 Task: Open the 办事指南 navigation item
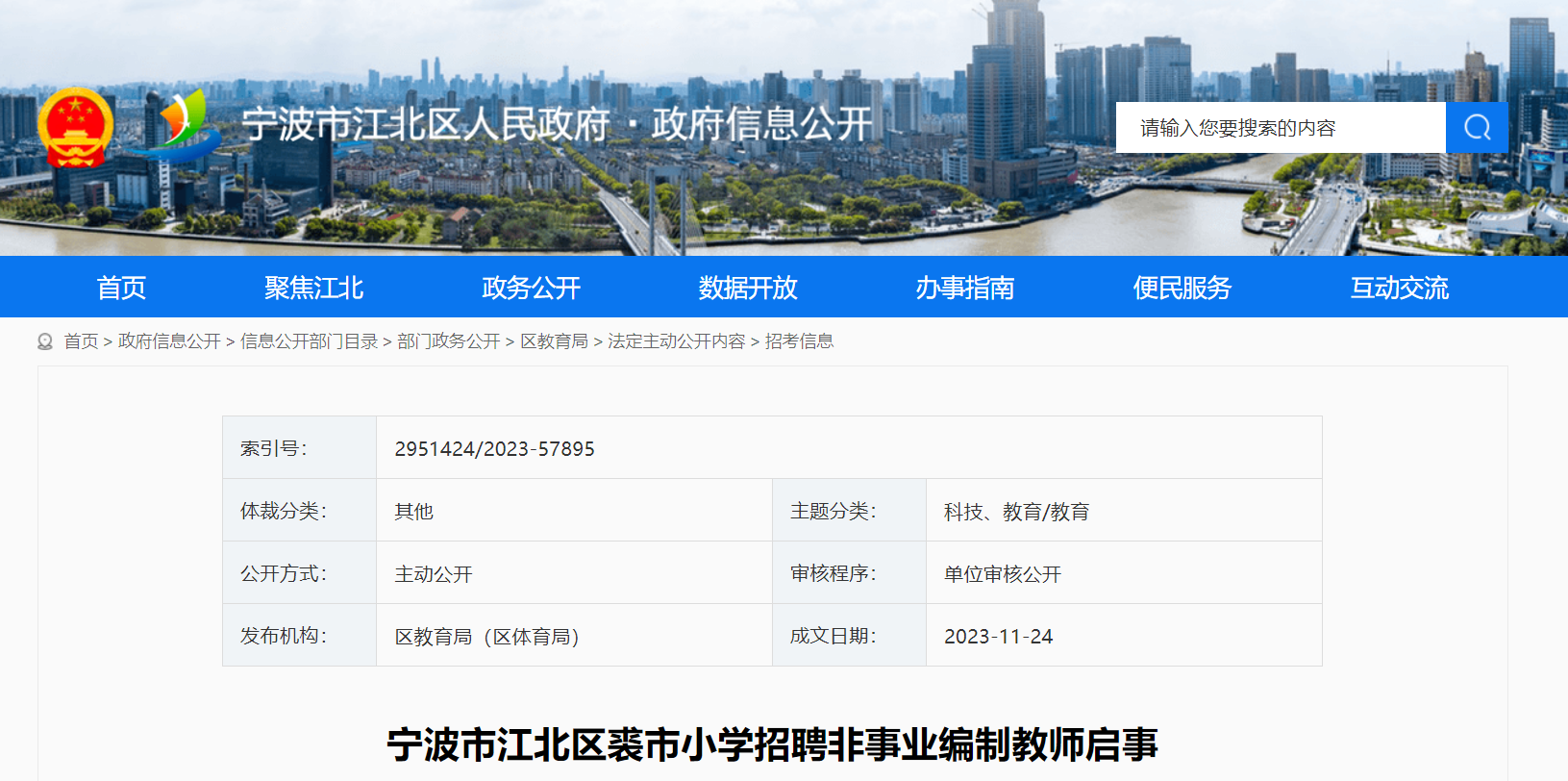tap(965, 288)
